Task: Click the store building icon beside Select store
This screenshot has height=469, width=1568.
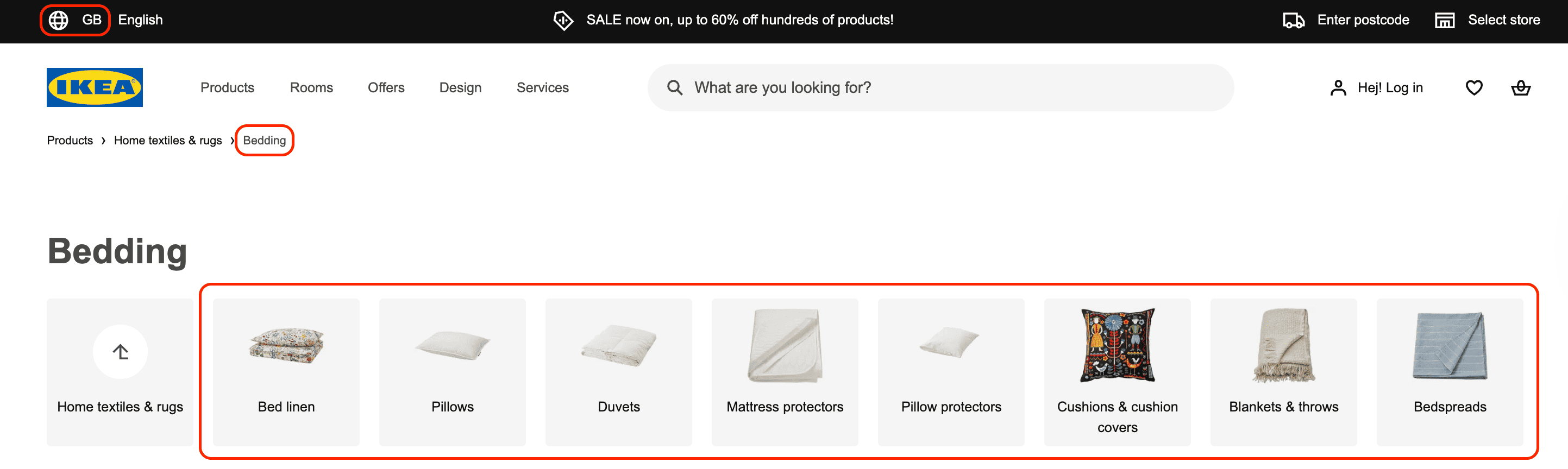Action: [x=1445, y=20]
